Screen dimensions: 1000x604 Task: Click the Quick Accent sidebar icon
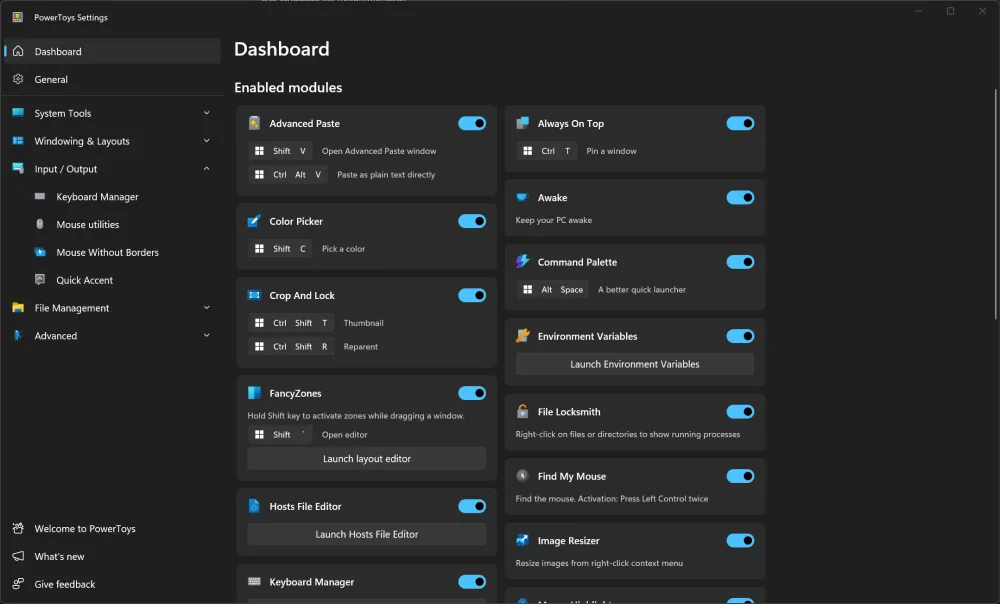point(40,279)
